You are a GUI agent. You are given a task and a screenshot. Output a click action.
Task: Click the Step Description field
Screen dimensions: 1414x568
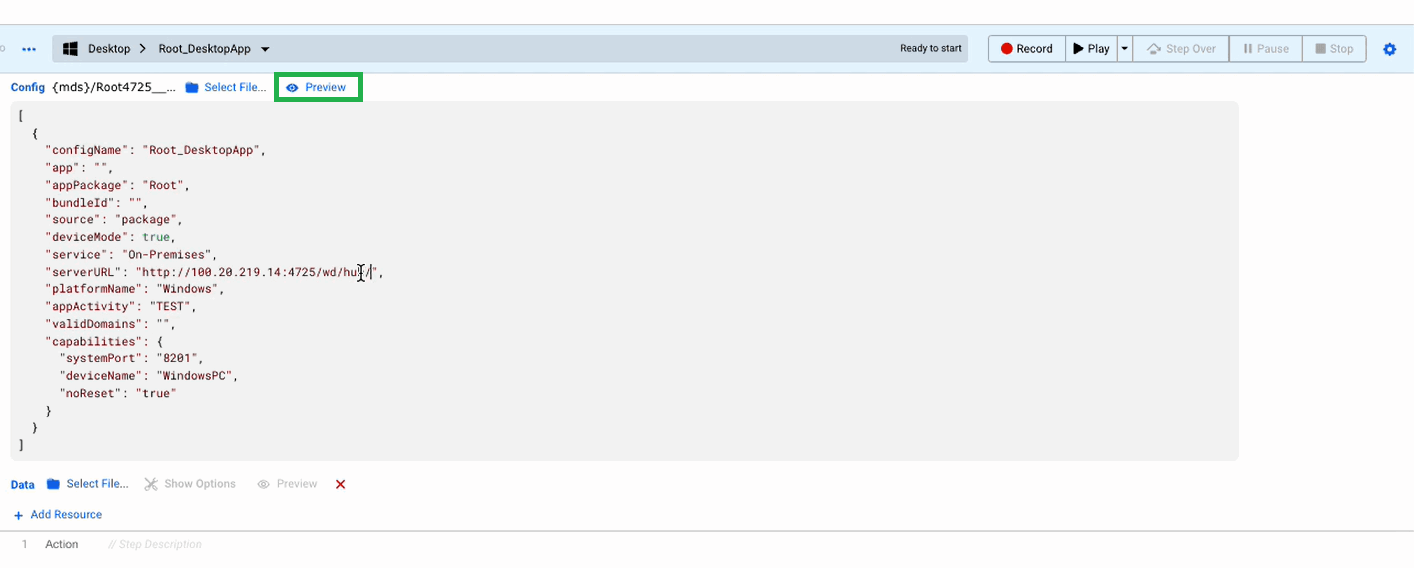point(155,545)
